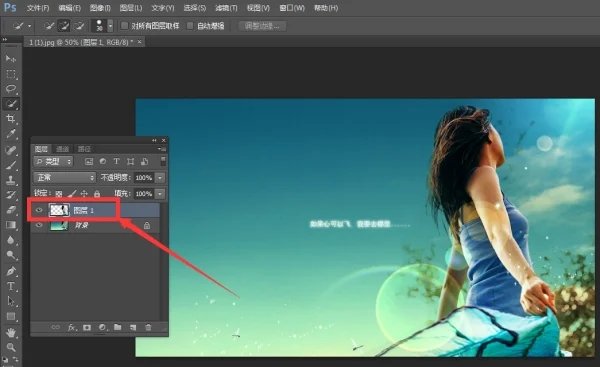Click Add to Selection mode in options bar
Screen dimensions: 600x367
[64, 26]
